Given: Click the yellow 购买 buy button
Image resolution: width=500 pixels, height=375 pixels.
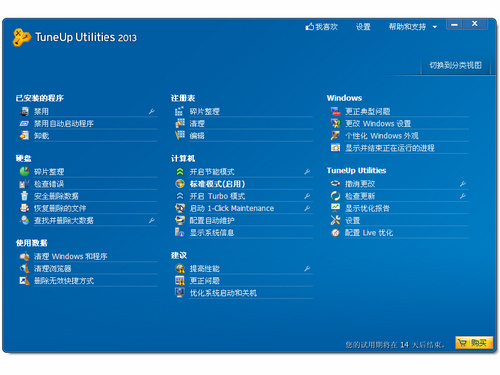Looking at the screenshot, I should [474, 343].
